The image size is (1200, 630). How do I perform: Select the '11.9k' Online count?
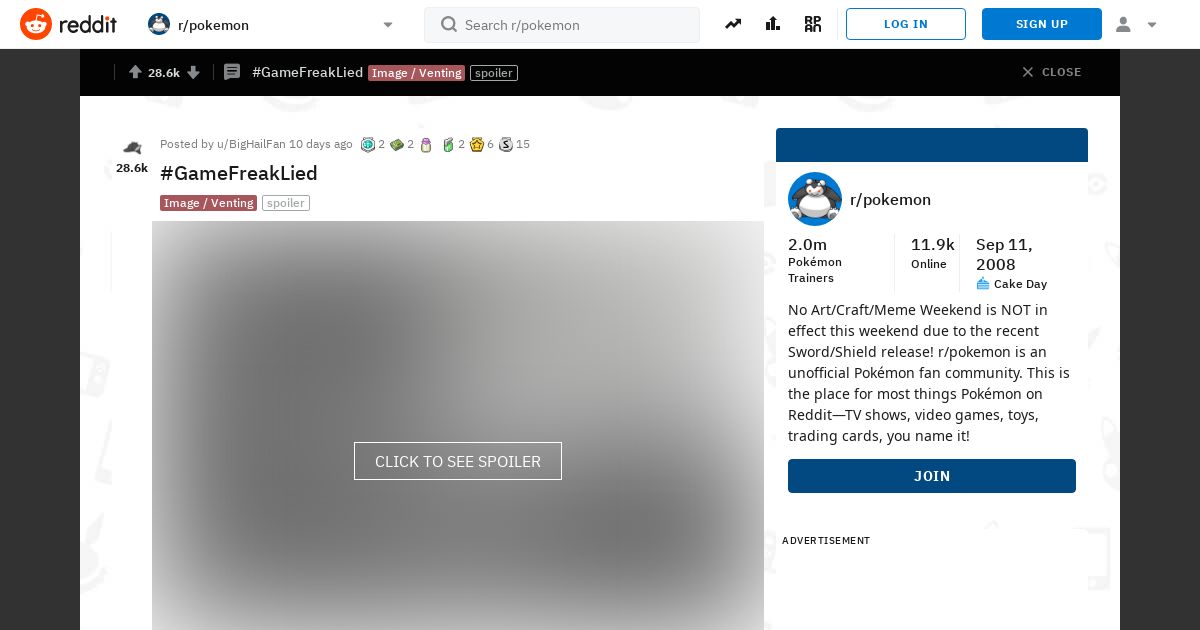point(933,245)
